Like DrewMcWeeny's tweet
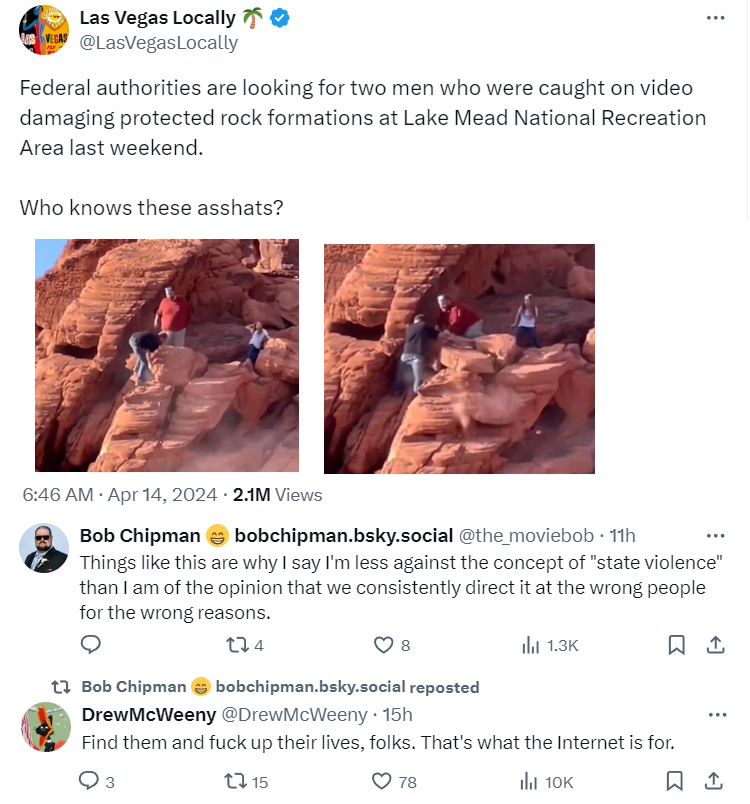The height and width of the screenshot is (804, 750). (383, 781)
